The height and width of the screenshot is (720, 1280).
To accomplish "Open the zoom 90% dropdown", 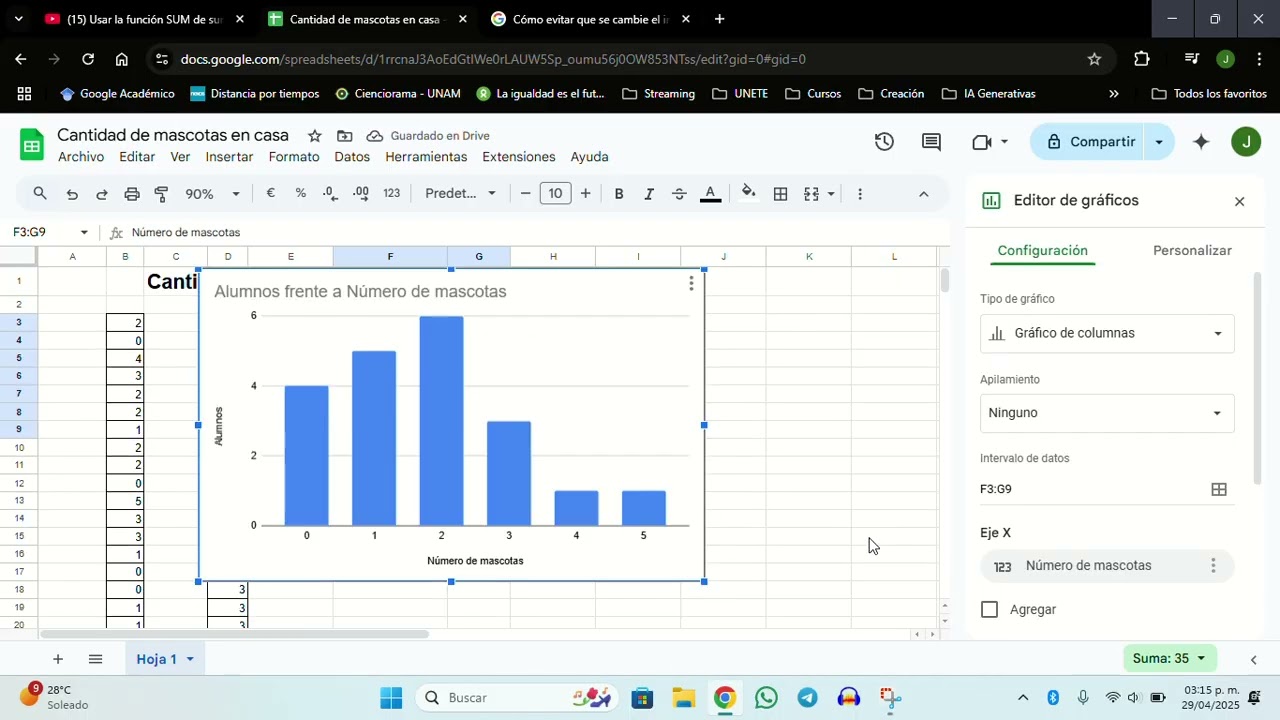I will pos(213,194).
